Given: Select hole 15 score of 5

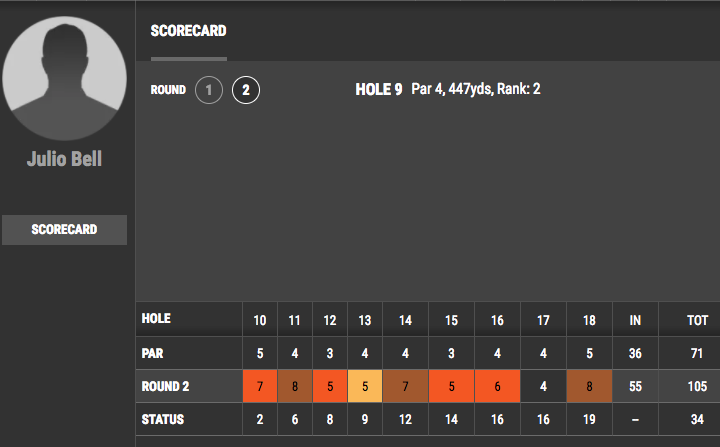Looking at the screenshot, I should point(451,386).
